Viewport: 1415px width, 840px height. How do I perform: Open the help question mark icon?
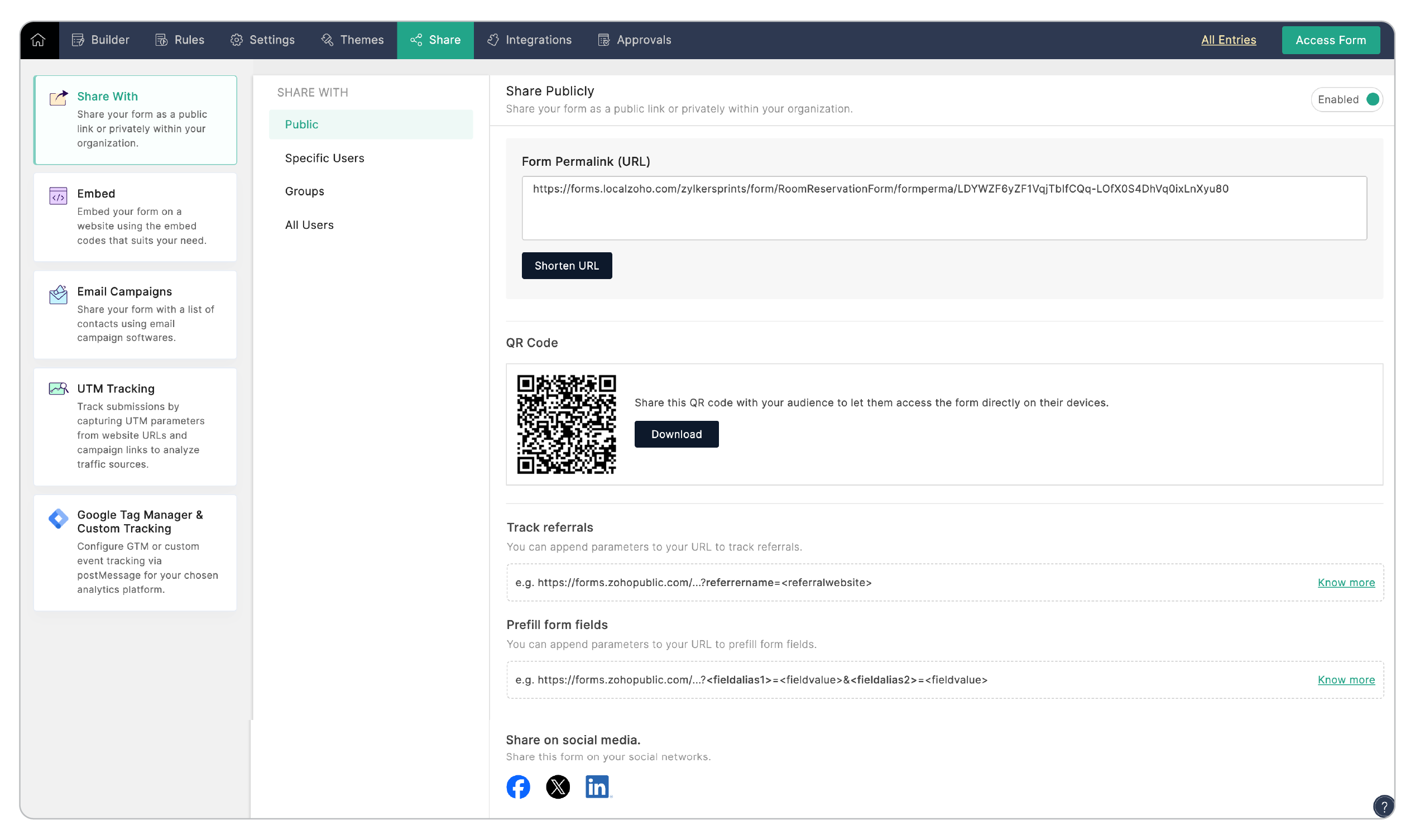coord(1383,806)
